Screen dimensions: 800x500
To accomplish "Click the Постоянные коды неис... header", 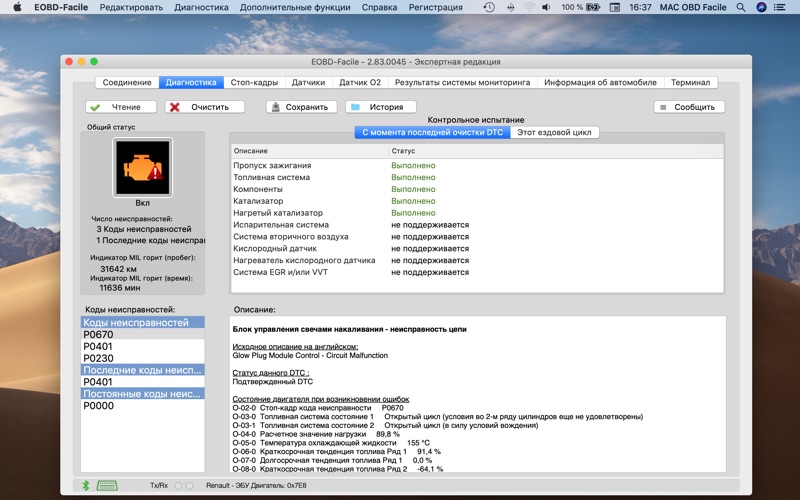I will click(x=142, y=394).
